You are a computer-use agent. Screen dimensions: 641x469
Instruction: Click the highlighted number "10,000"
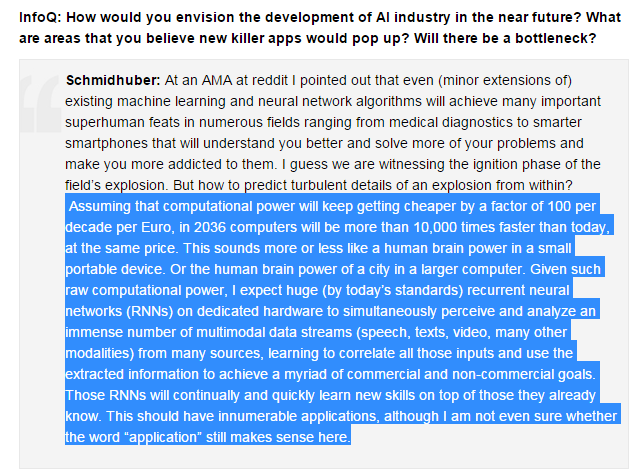coord(437,227)
